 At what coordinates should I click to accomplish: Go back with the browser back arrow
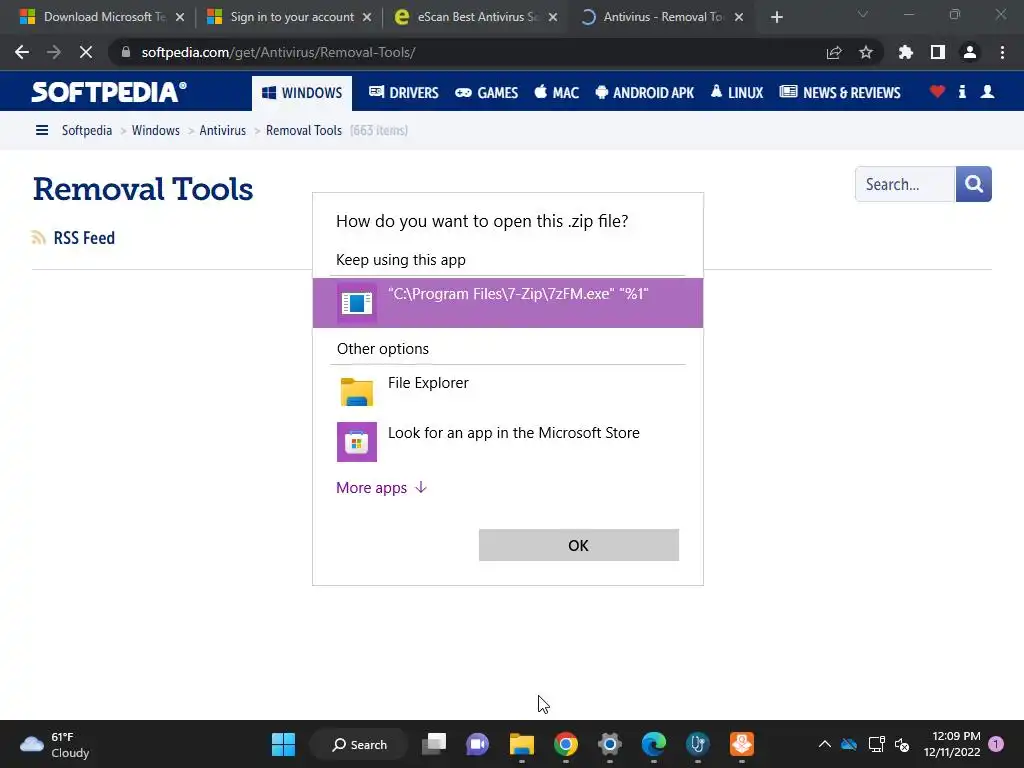click(22, 52)
